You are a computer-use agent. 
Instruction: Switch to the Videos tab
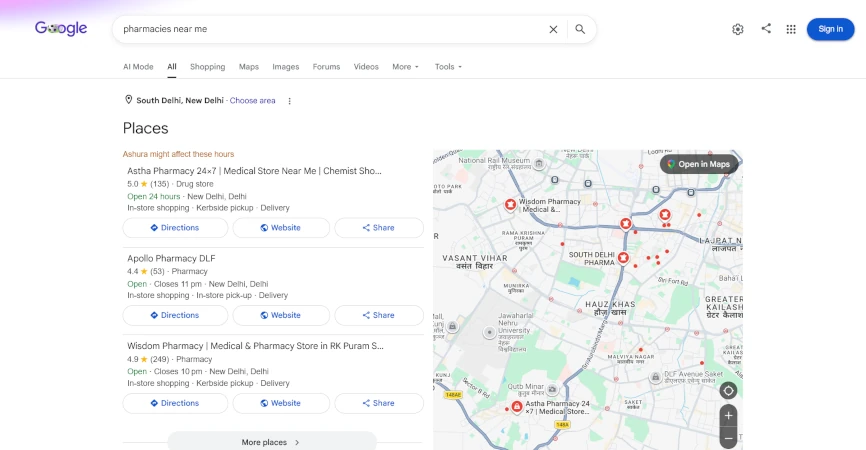[366, 67]
